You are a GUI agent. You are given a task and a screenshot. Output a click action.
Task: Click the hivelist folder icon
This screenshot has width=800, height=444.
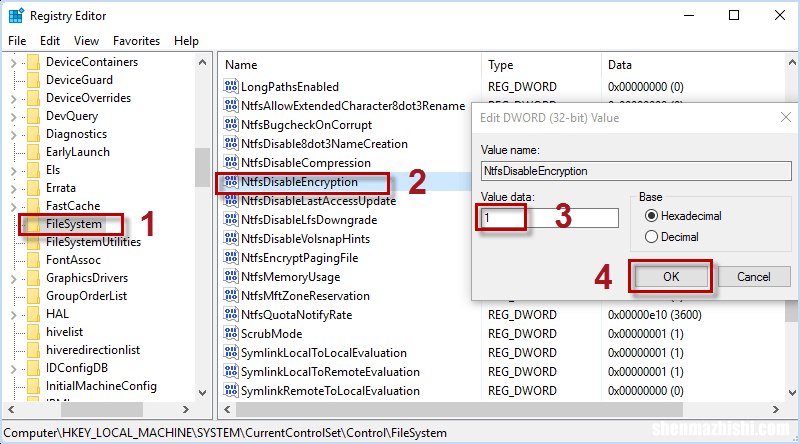pyautogui.click(x=33, y=332)
